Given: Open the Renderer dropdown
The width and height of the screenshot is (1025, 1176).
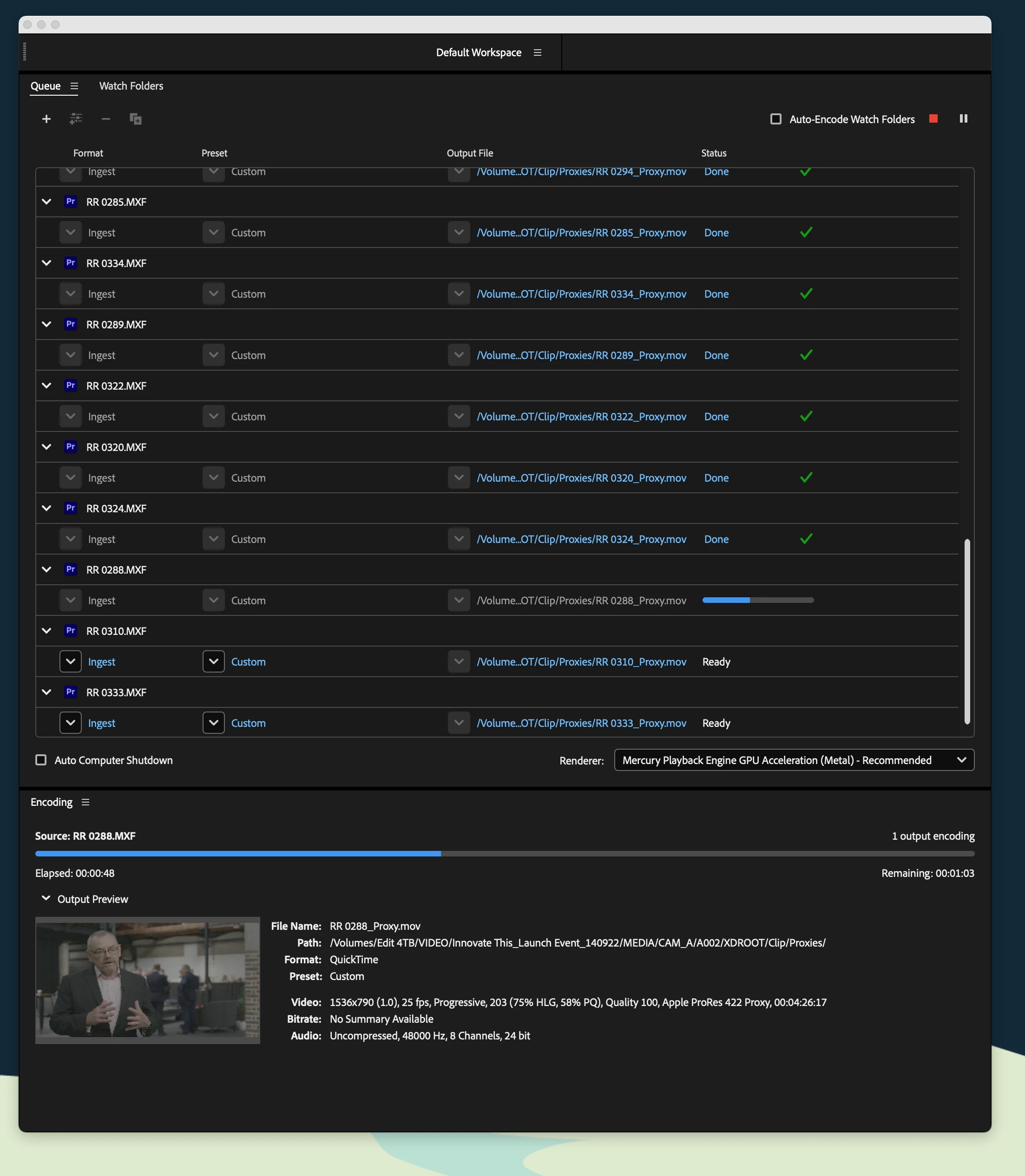Looking at the screenshot, I should click(793, 760).
